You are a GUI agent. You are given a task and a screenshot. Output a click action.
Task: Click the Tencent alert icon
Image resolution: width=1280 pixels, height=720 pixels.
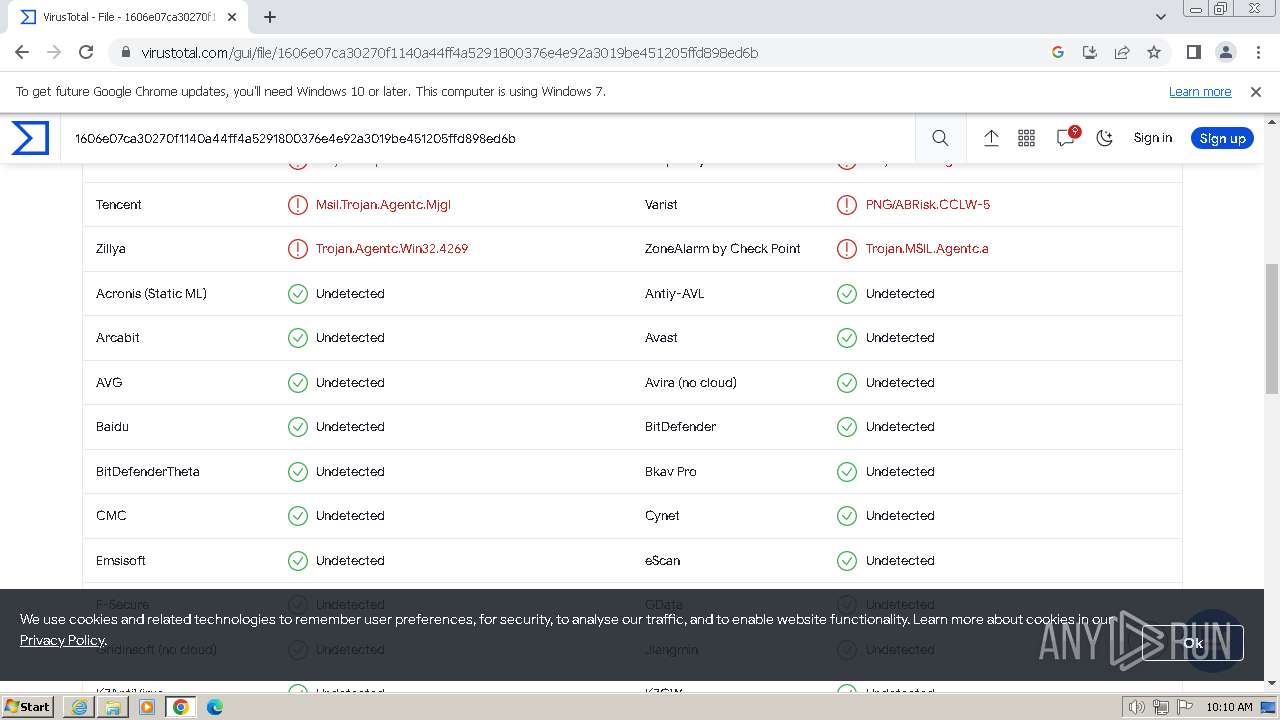click(297, 204)
